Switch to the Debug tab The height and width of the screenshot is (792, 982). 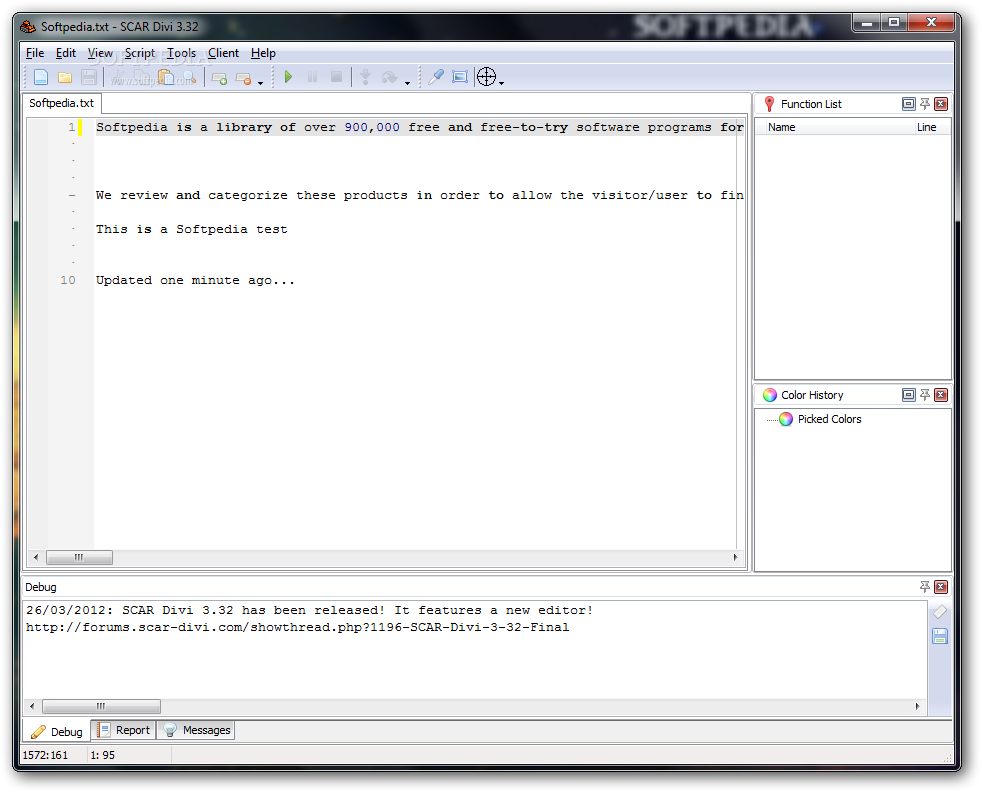56,731
